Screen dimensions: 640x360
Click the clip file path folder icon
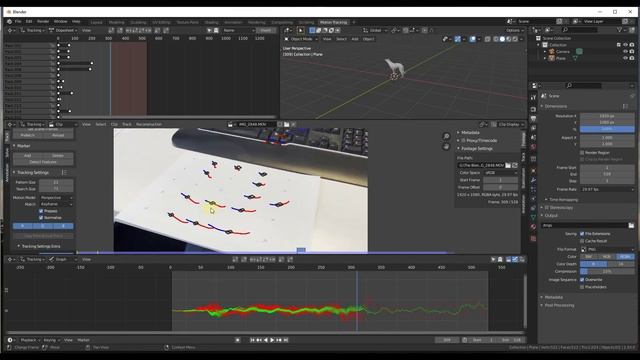[x=508, y=165]
